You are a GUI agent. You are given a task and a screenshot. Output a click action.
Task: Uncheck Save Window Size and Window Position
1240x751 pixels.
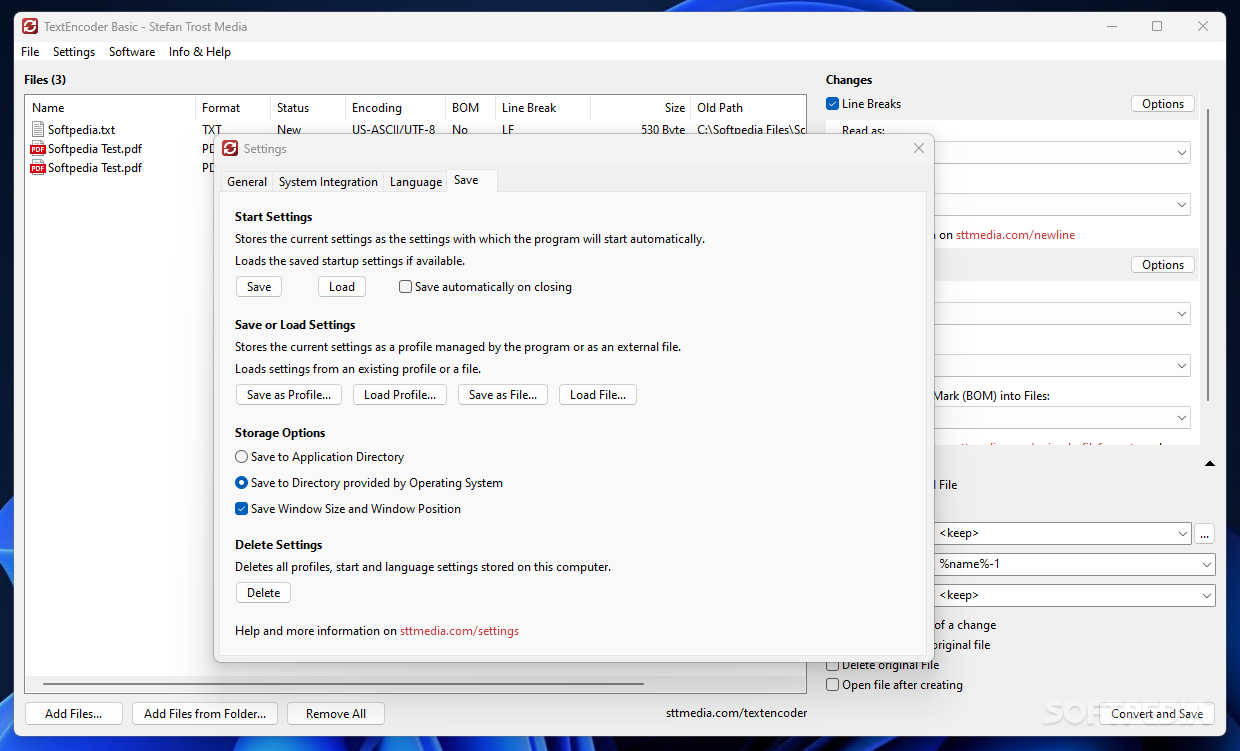(x=241, y=509)
